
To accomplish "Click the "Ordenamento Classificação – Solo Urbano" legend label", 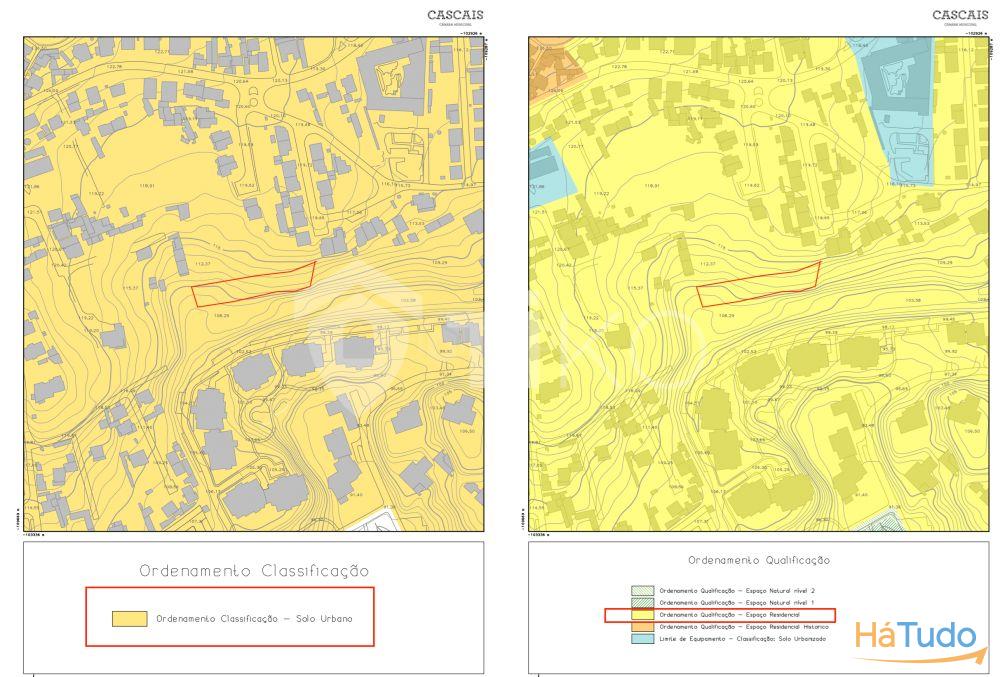I will coord(253,619).
